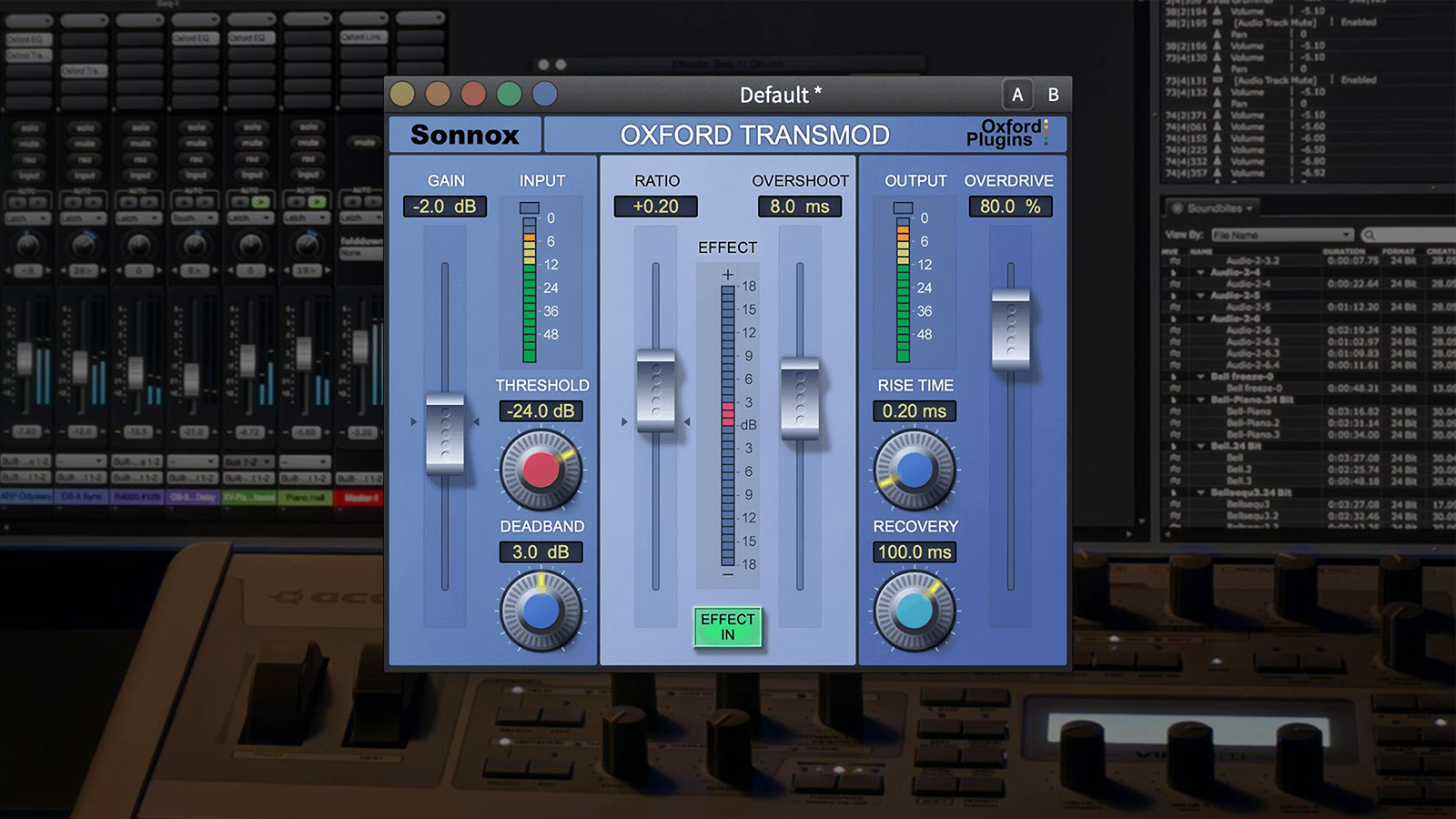Click the RATIO fader handle
Viewport: 1456px width, 819px height.
point(656,390)
